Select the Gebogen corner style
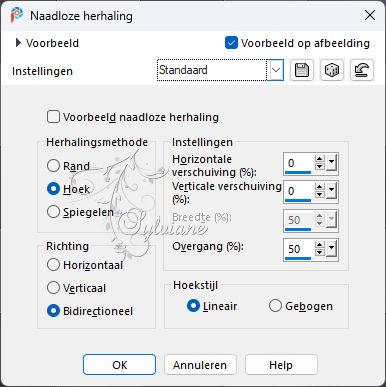This screenshot has height=387, width=386. [x=275, y=306]
